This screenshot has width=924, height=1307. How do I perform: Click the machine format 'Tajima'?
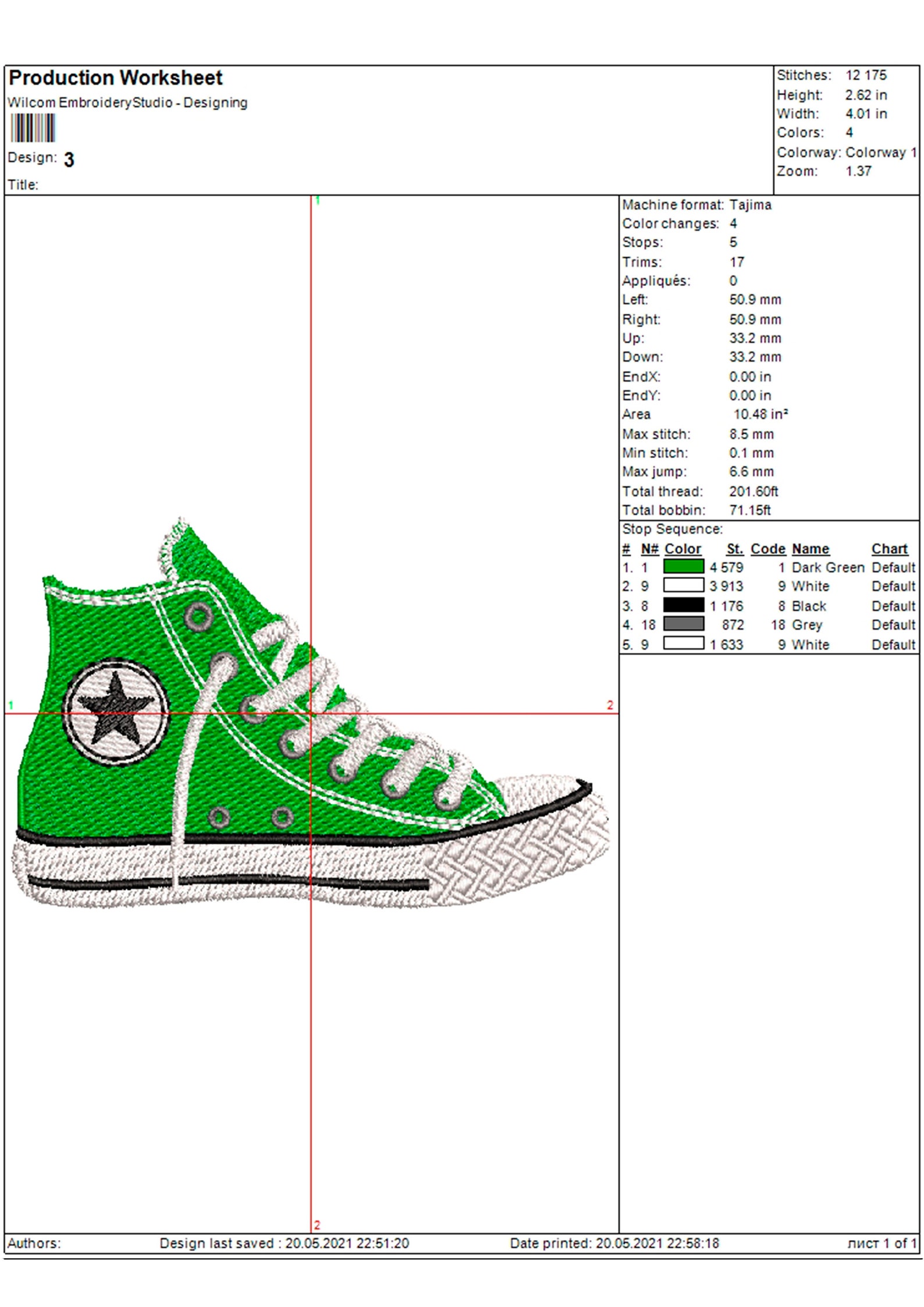click(x=751, y=205)
